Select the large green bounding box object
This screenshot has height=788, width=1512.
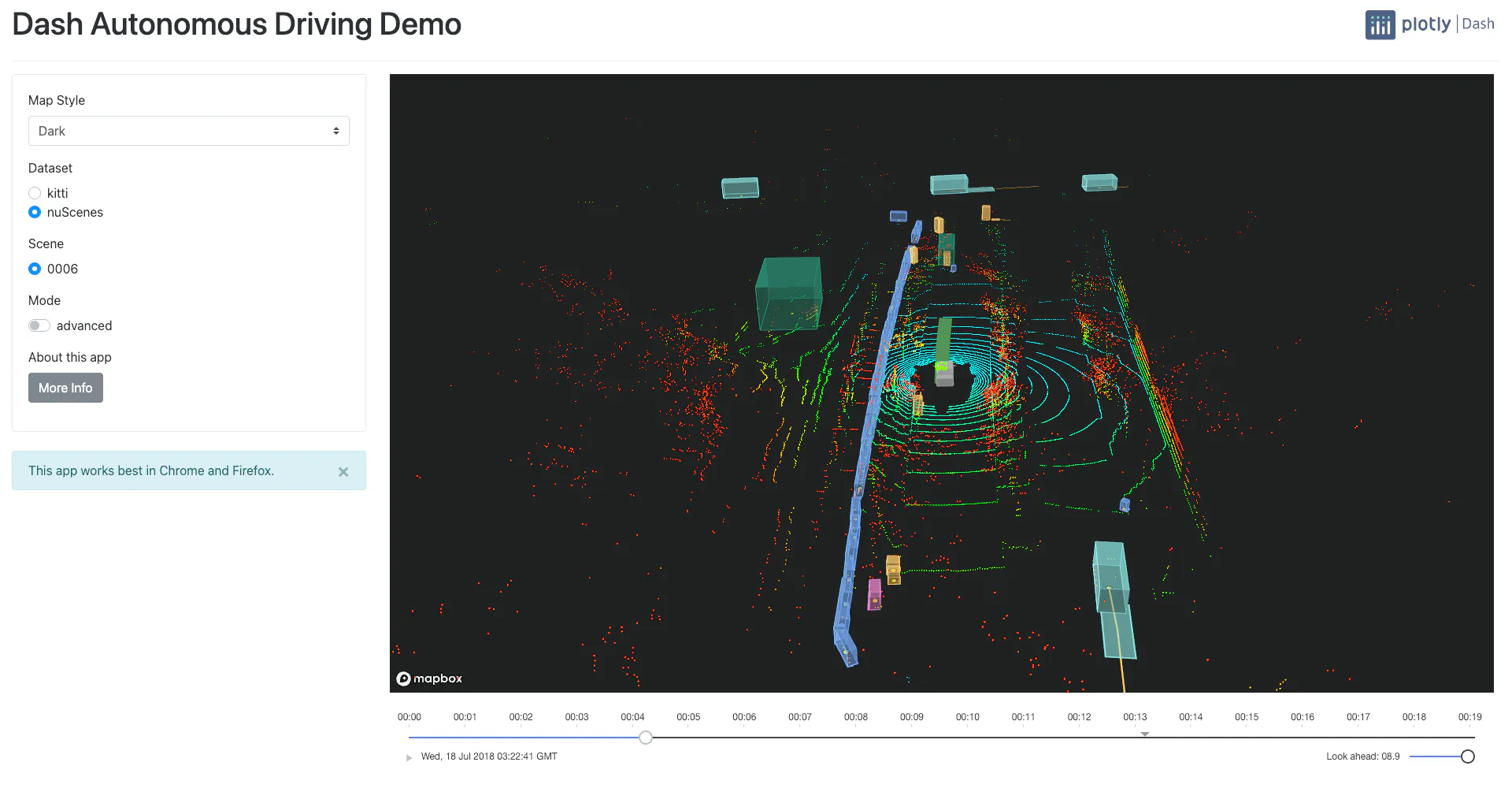[789, 293]
